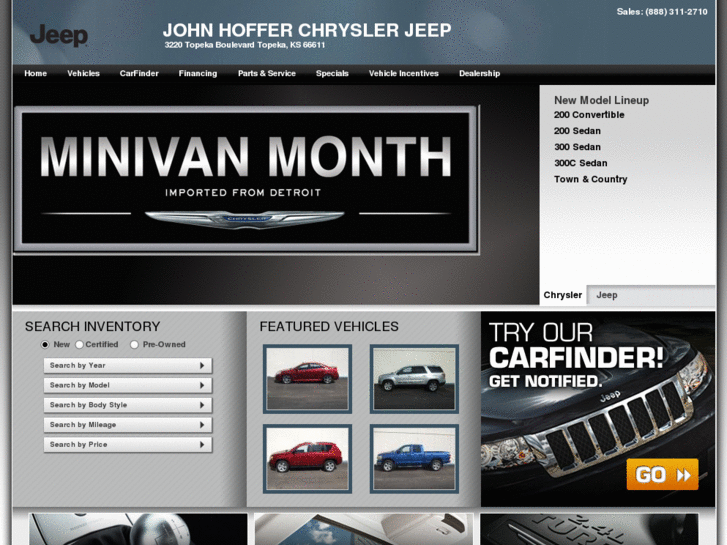
Task: Click the Try Our CarFinder promo text
Action: [x=576, y=355]
